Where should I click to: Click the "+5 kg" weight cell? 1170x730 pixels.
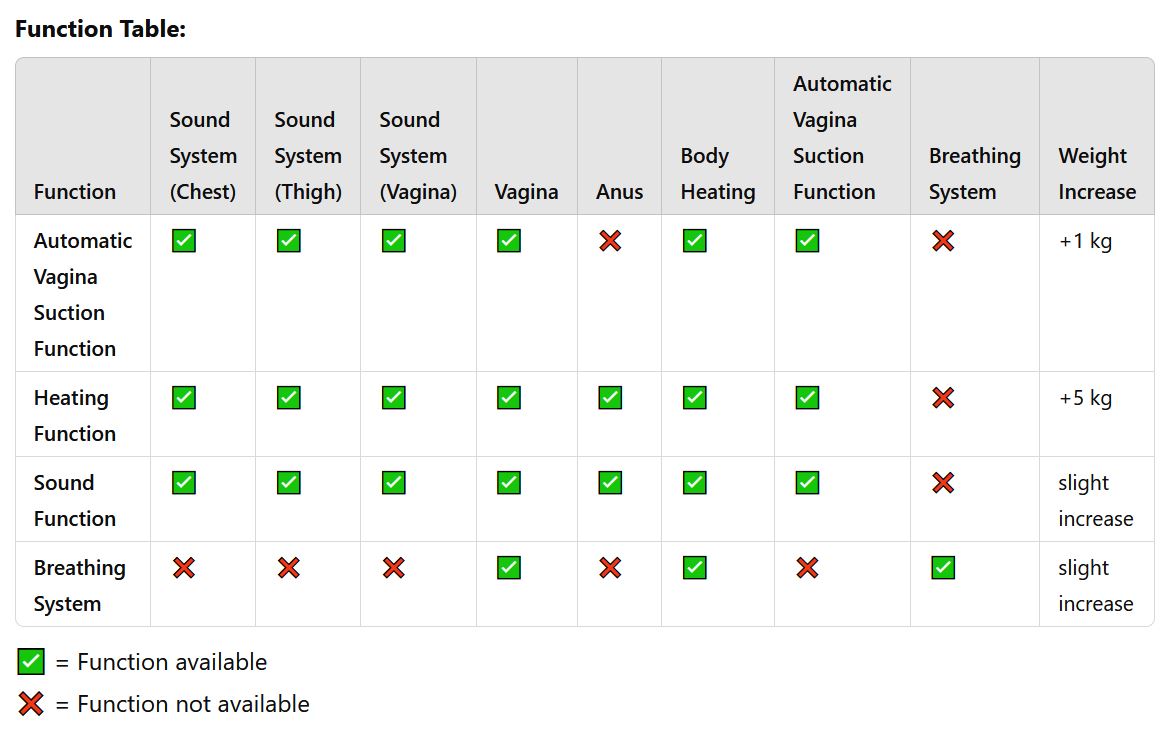(1085, 398)
